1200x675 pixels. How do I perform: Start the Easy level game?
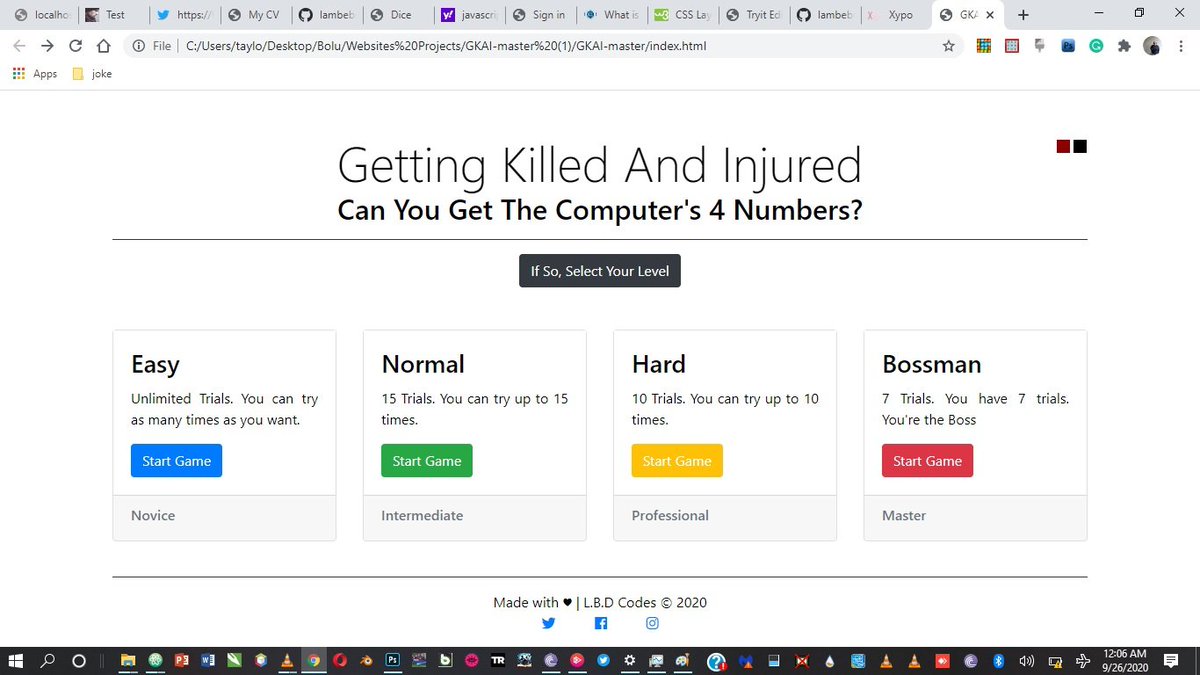point(176,461)
